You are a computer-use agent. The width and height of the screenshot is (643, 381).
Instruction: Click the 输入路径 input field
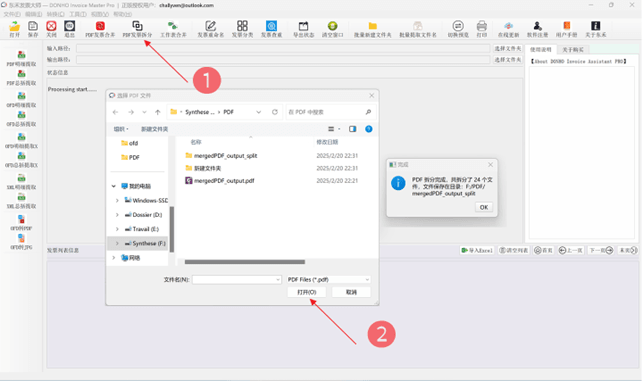[283, 48]
